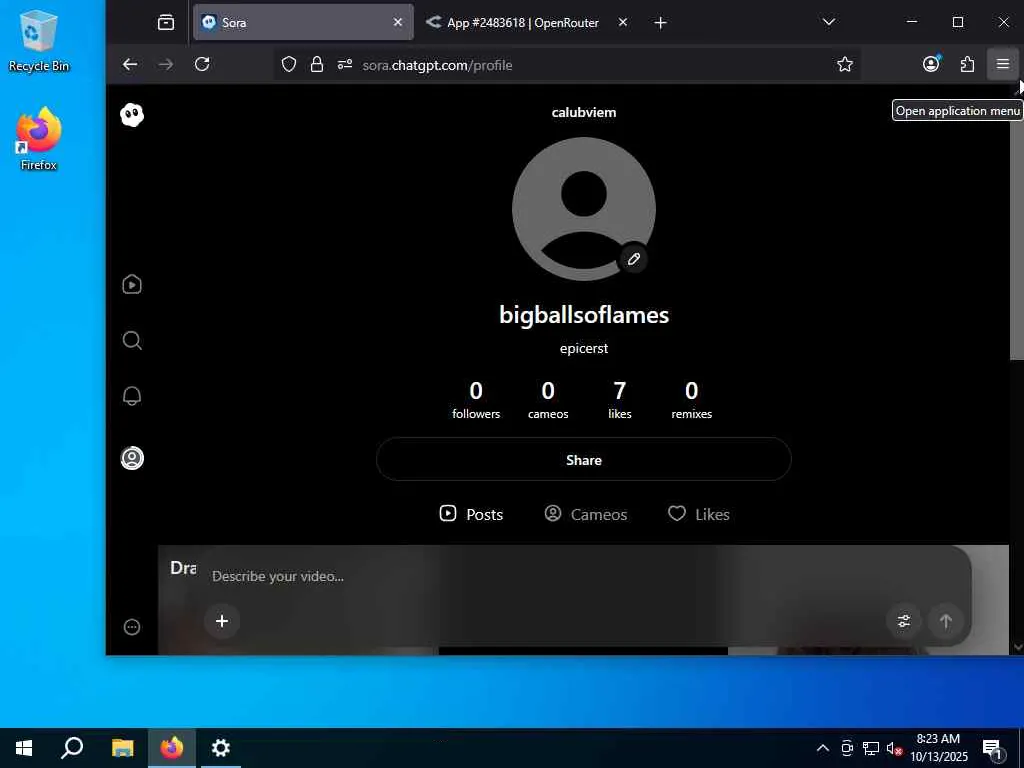Open the notification center icon
This screenshot has width=1024, height=768.
[x=993, y=749]
